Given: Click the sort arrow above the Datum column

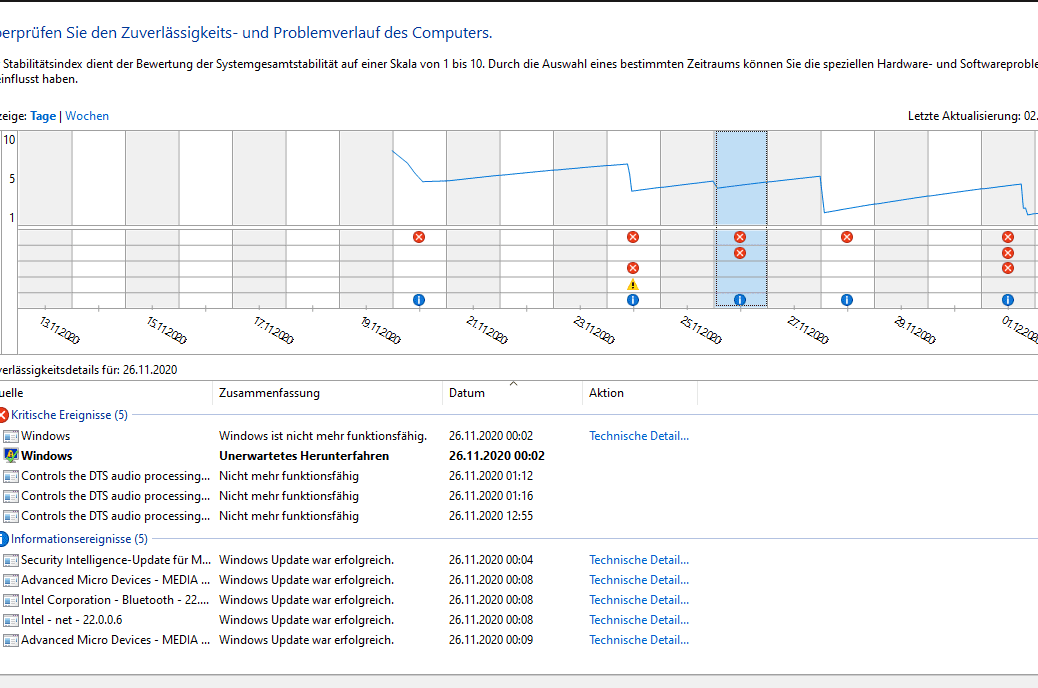Looking at the screenshot, I should (x=514, y=383).
